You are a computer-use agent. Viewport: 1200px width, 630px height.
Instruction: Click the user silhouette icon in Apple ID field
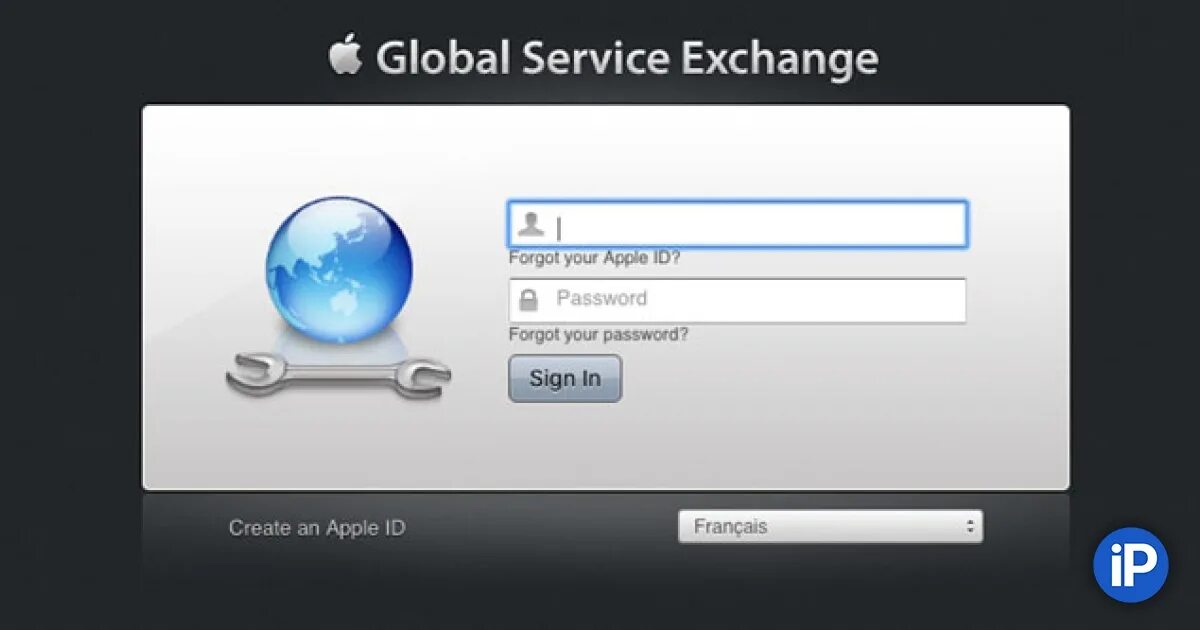click(530, 225)
